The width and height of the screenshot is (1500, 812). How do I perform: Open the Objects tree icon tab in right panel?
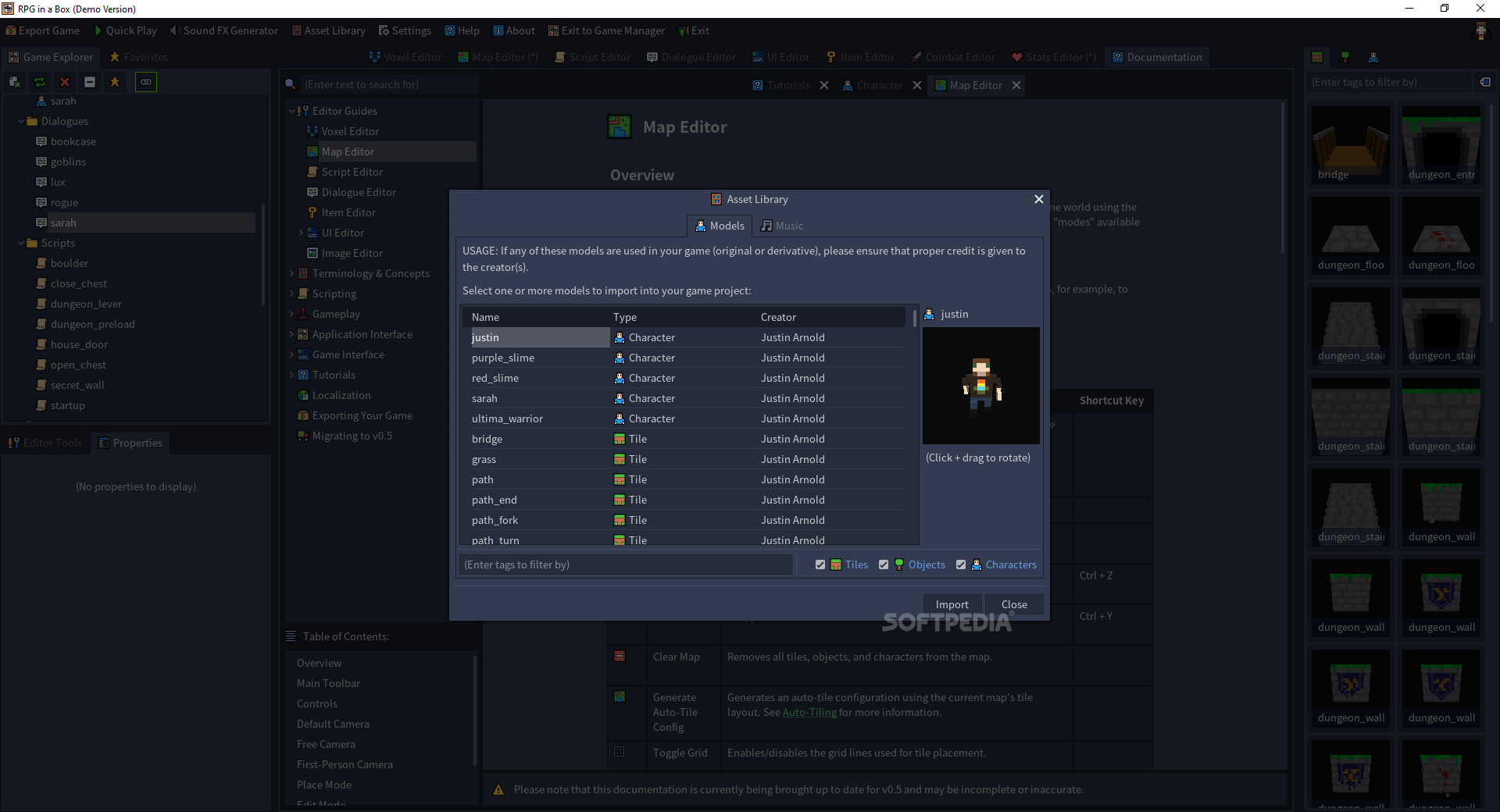click(1345, 57)
